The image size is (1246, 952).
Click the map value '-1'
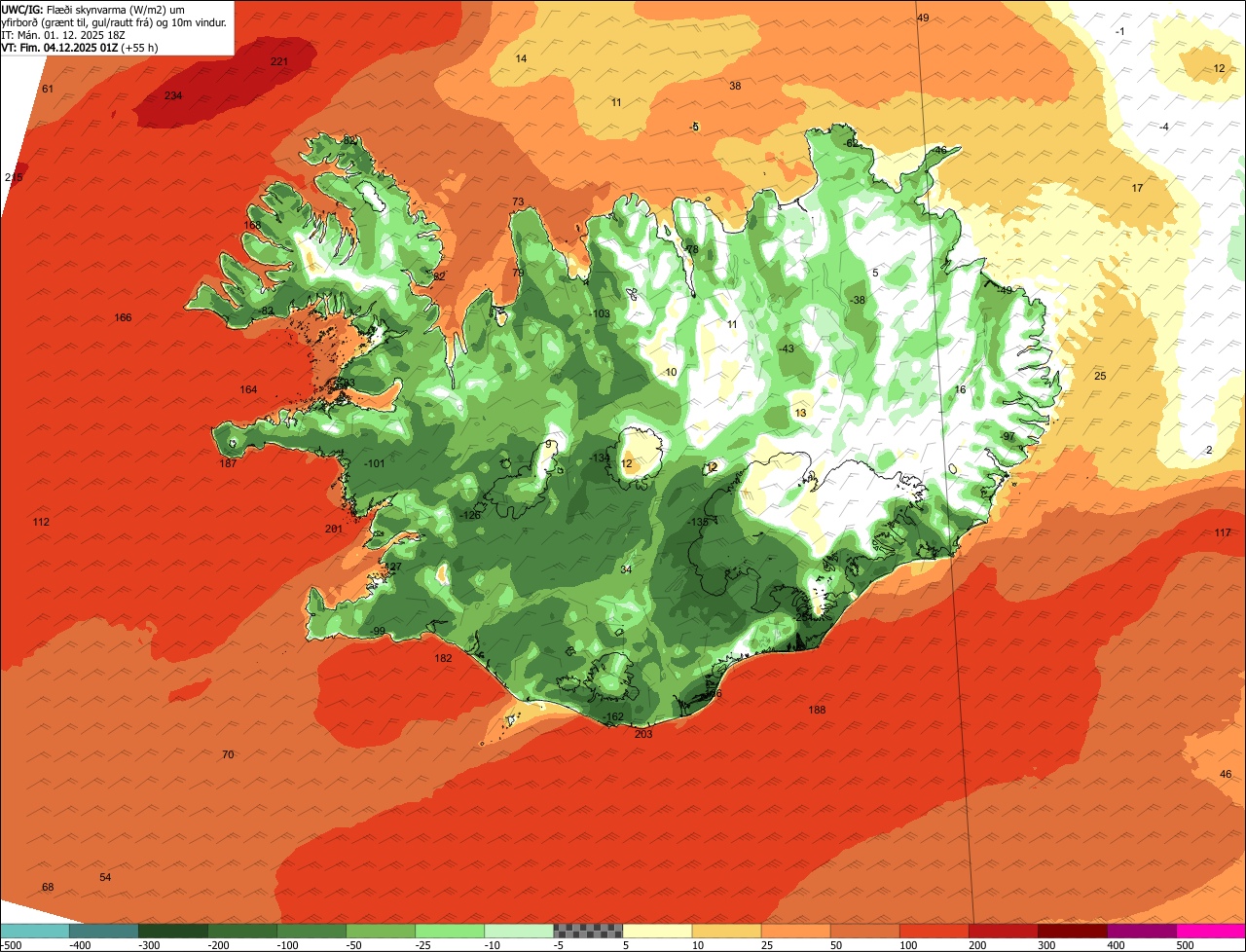(1120, 31)
